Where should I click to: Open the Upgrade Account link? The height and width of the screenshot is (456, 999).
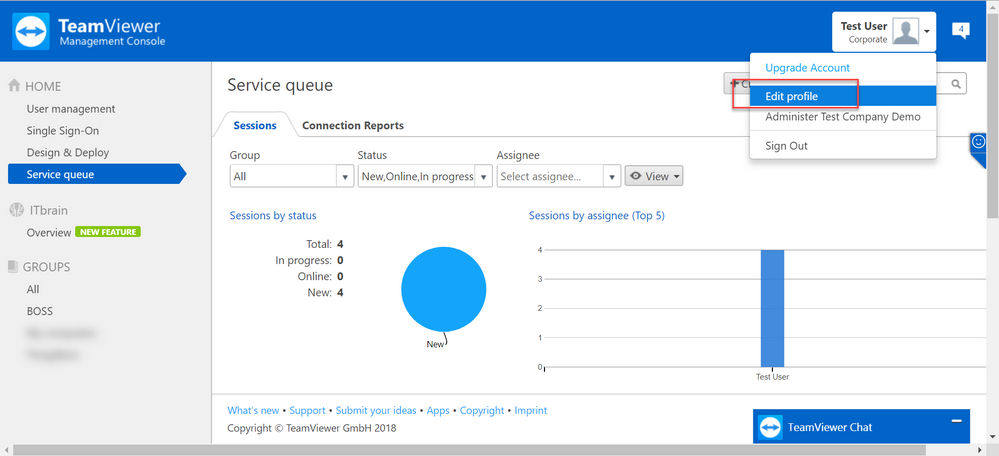click(x=807, y=68)
